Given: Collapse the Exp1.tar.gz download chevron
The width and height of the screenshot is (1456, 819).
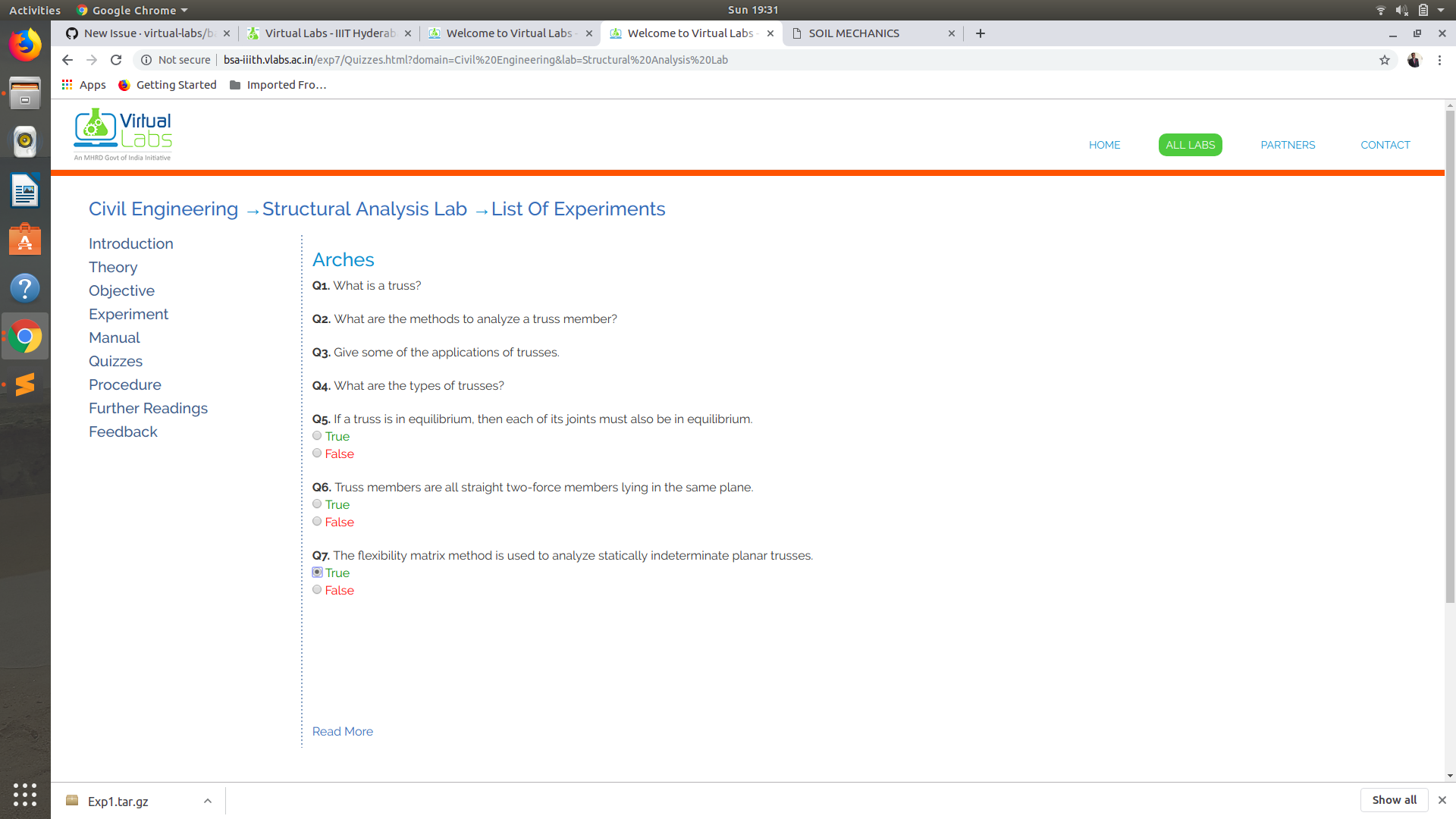Looking at the screenshot, I should 207,800.
